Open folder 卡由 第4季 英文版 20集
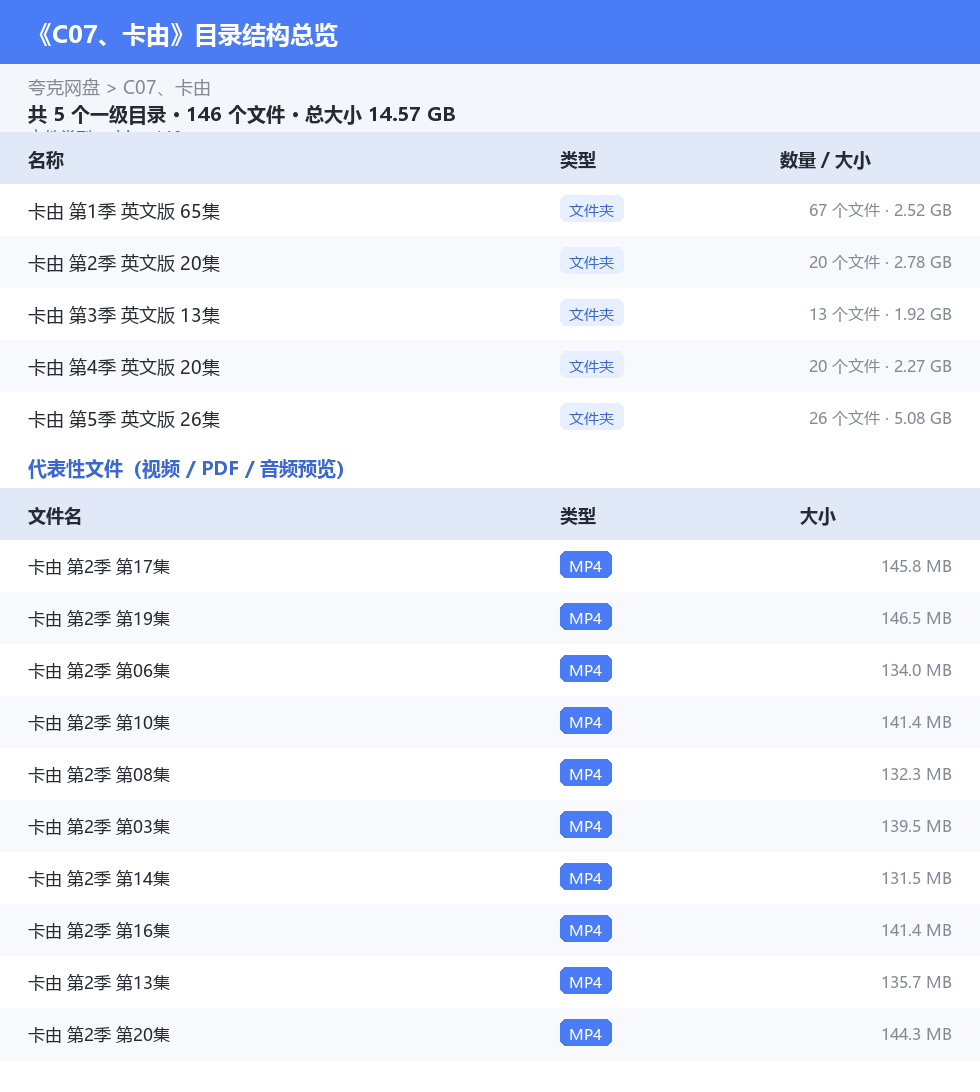Image resolution: width=980 pixels, height=1092 pixels. [124, 367]
